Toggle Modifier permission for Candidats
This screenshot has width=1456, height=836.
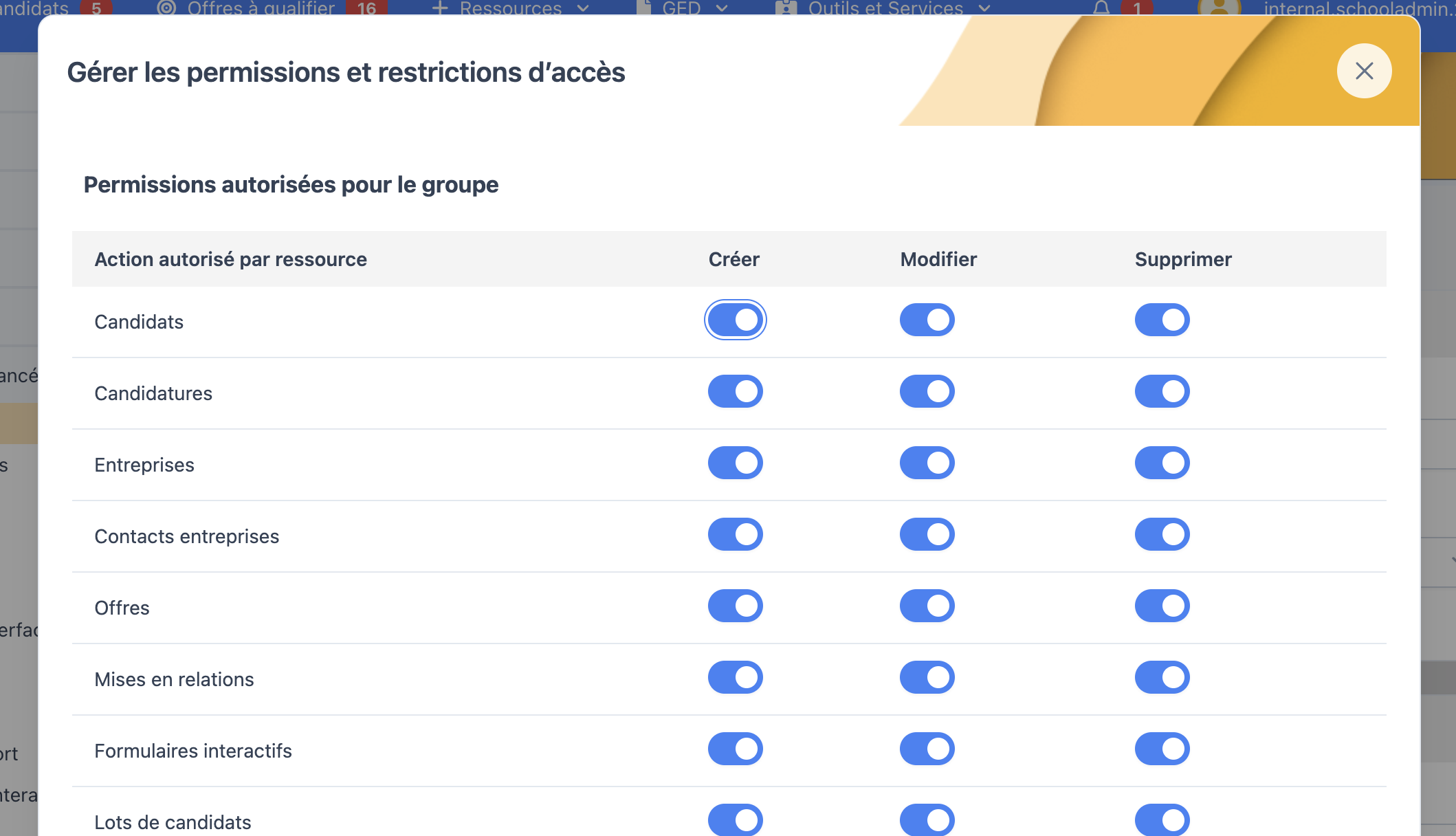pos(927,320)
